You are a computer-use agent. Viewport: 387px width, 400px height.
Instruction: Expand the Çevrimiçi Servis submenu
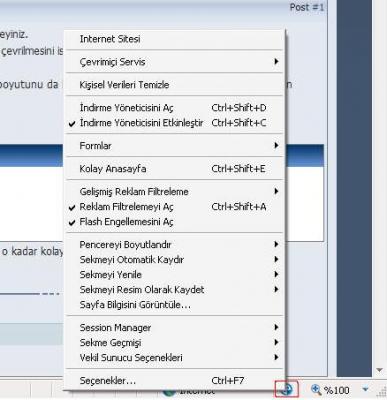(x=174, y=62)
